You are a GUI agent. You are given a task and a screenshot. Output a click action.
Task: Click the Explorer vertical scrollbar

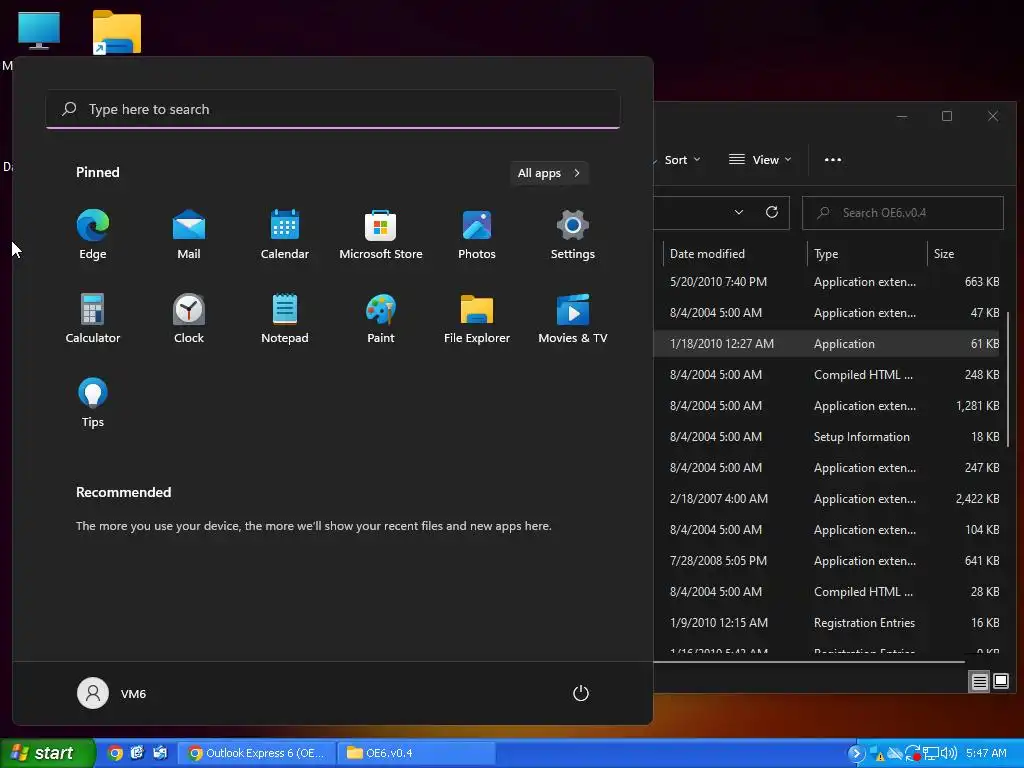pos(1010,379)
